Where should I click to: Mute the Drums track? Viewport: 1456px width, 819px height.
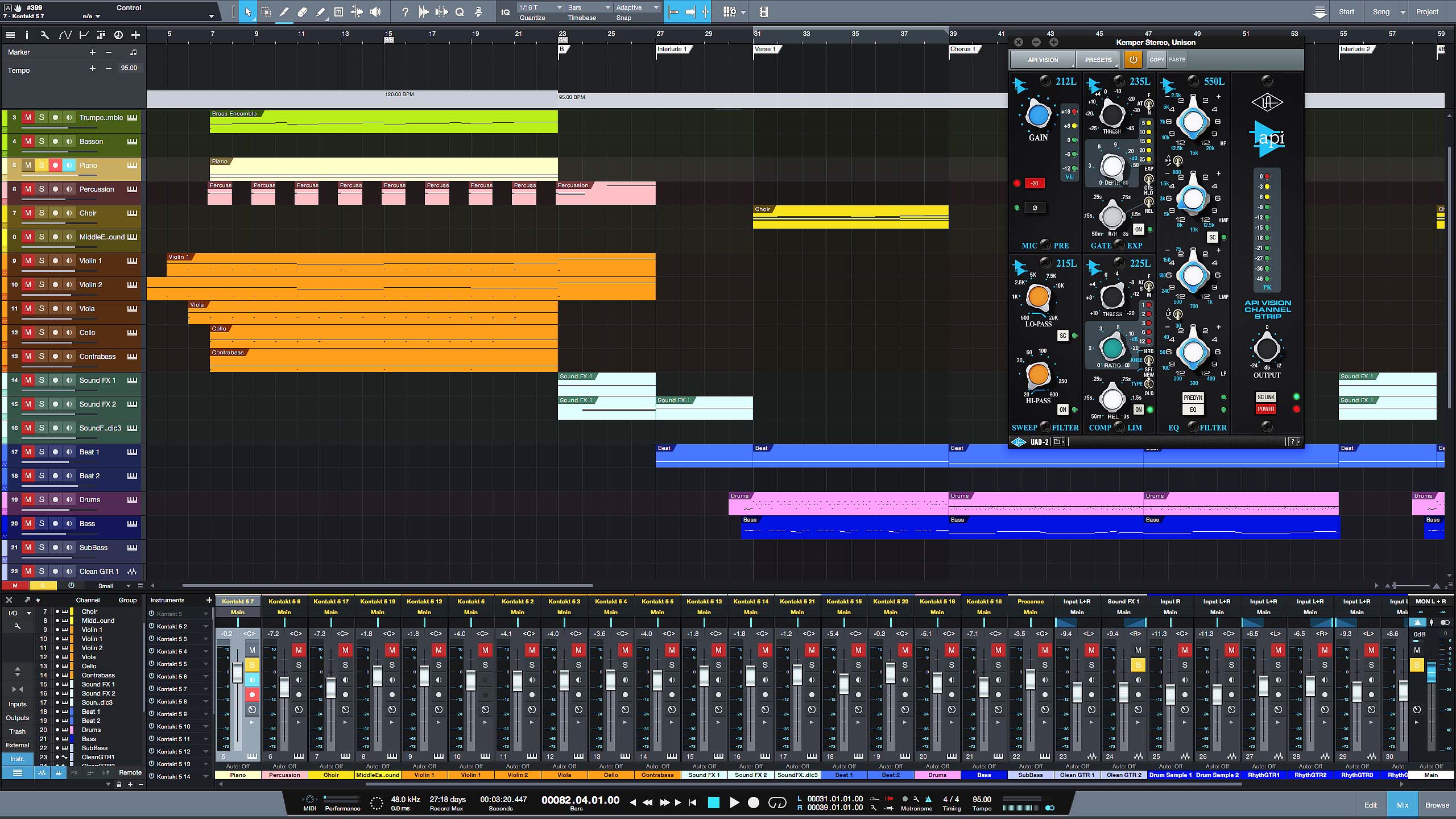(28, 499)
